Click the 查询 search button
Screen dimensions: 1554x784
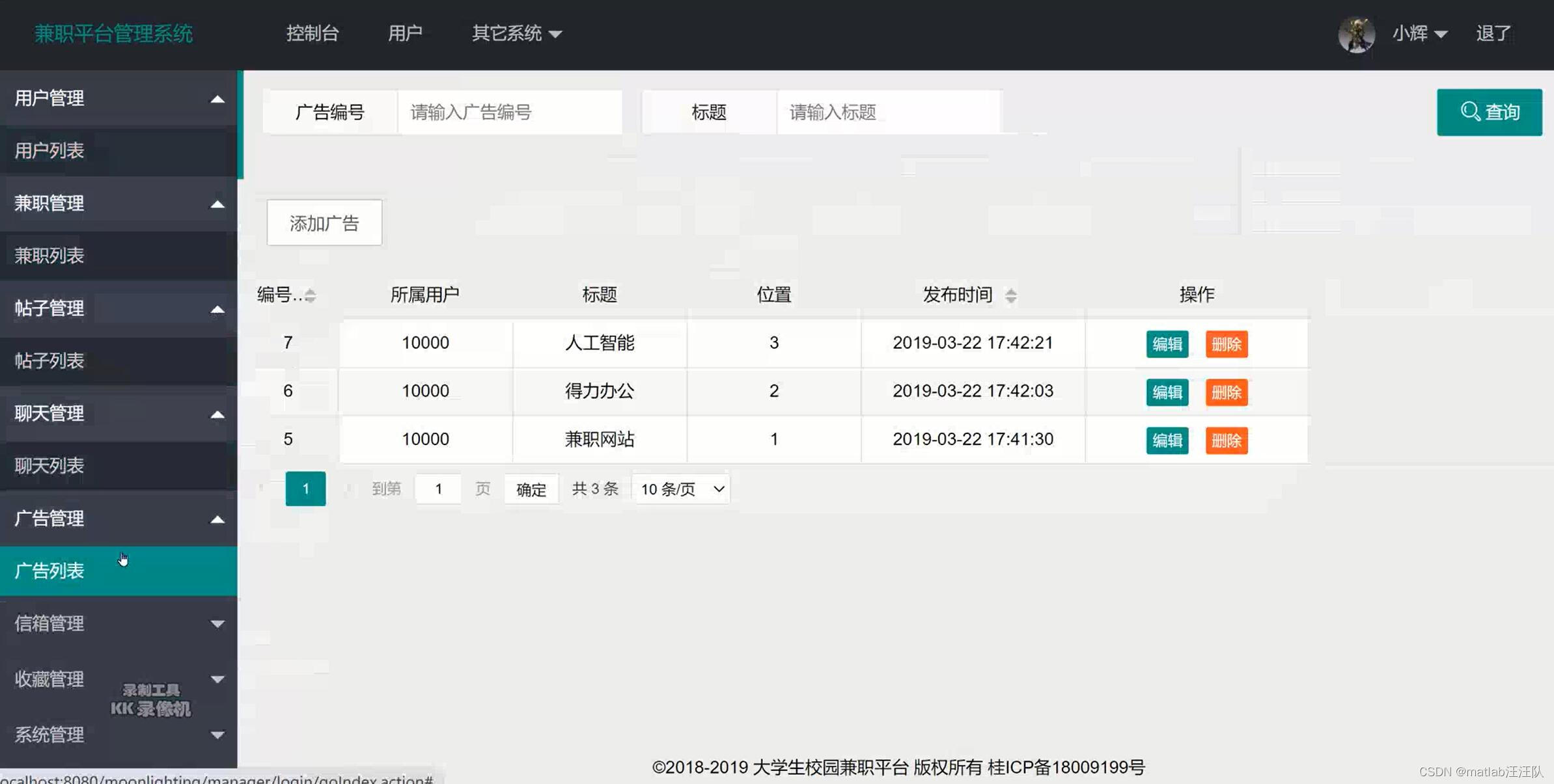[x=1490, y=112]
